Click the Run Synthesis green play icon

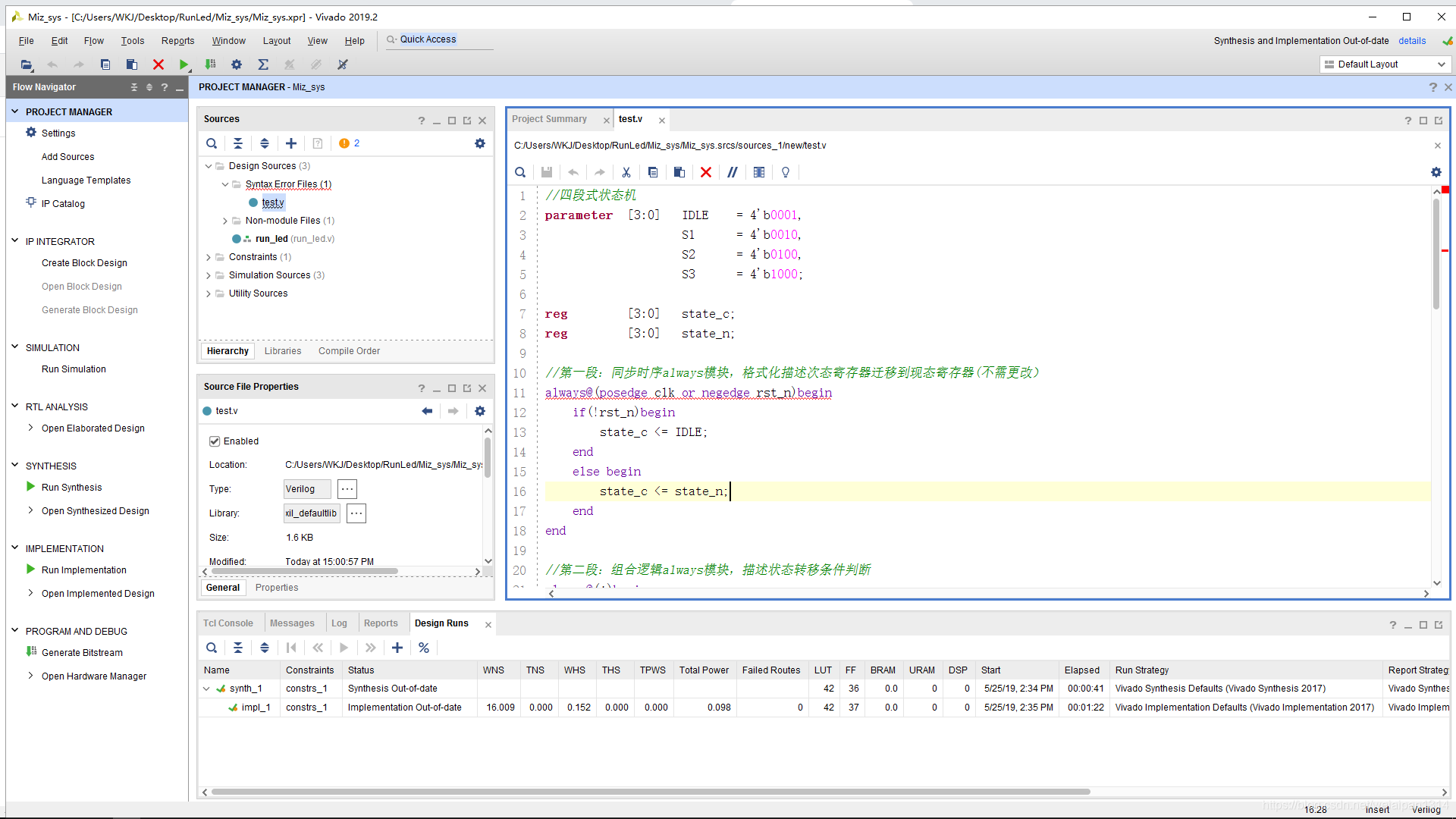tap(31, 487)
